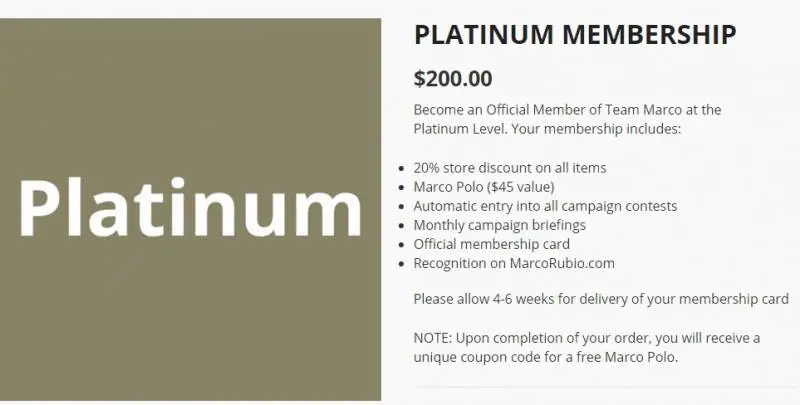Screen dimensions: 800x405
Task: Click the bullet dot beside 'Monthly campaign briefings'
Action: [x=402, y=226]
